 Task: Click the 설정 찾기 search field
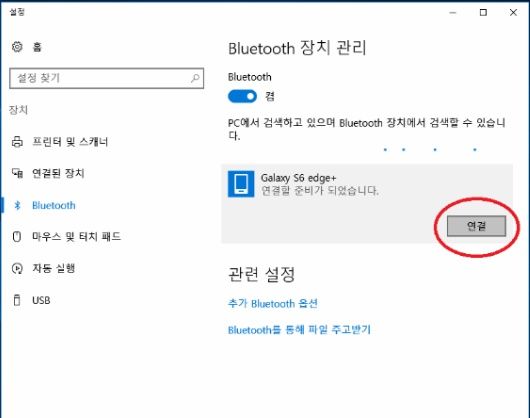point(106,78)
